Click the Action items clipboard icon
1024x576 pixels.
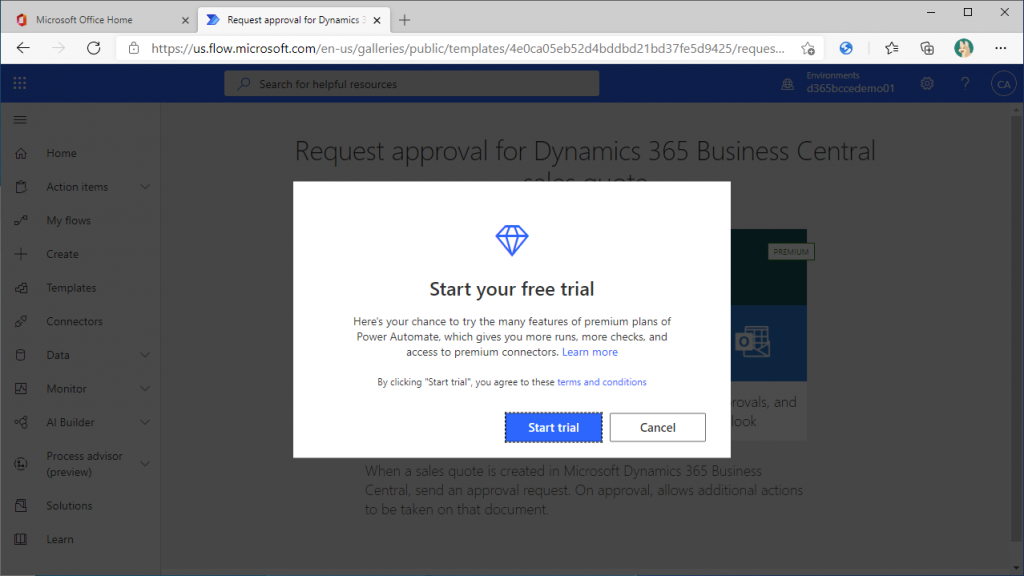21,187
